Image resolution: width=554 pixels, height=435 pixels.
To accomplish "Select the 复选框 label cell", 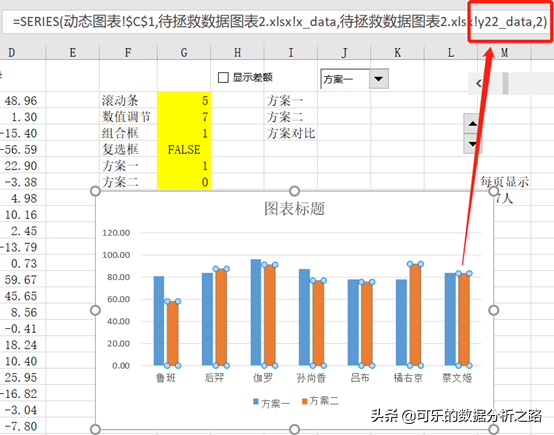I will pyautogui.click(x=128, y=149).
